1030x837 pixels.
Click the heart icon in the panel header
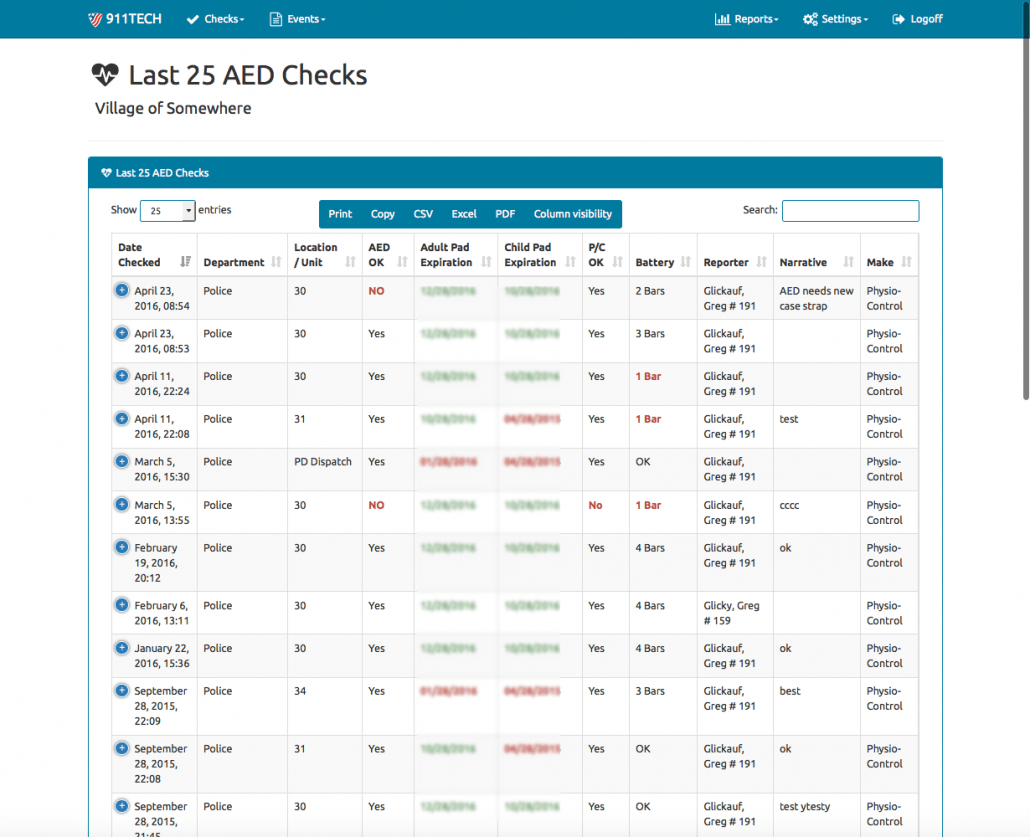pyautogui.click(x=106, y=172)
